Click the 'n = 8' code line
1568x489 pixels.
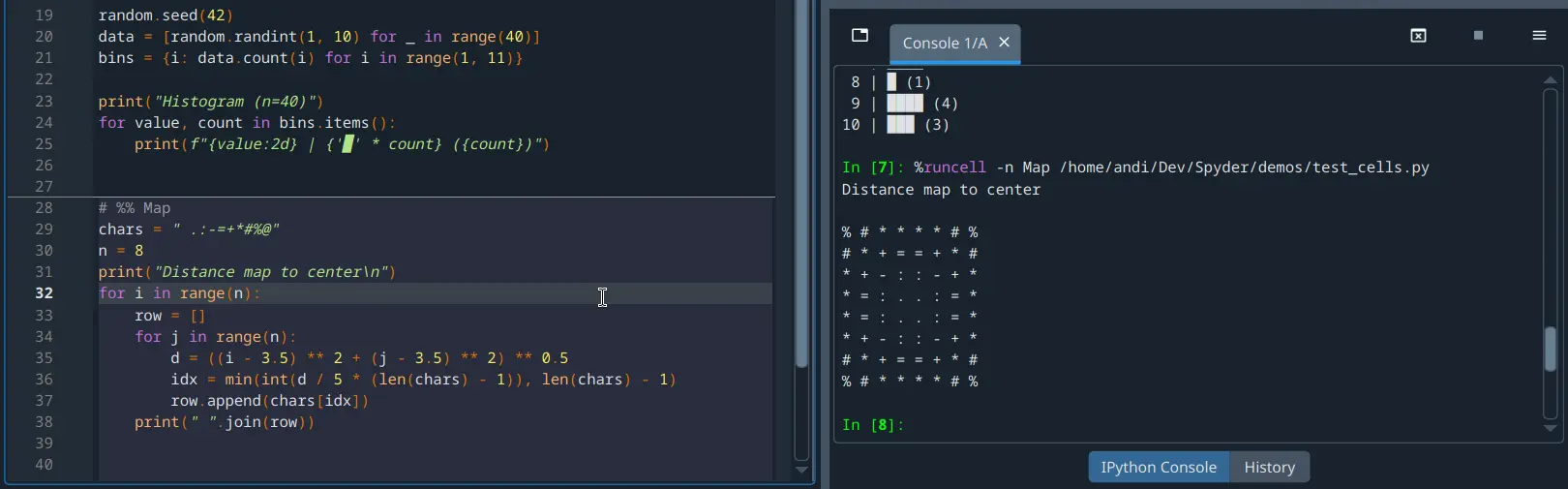(121, 251)
